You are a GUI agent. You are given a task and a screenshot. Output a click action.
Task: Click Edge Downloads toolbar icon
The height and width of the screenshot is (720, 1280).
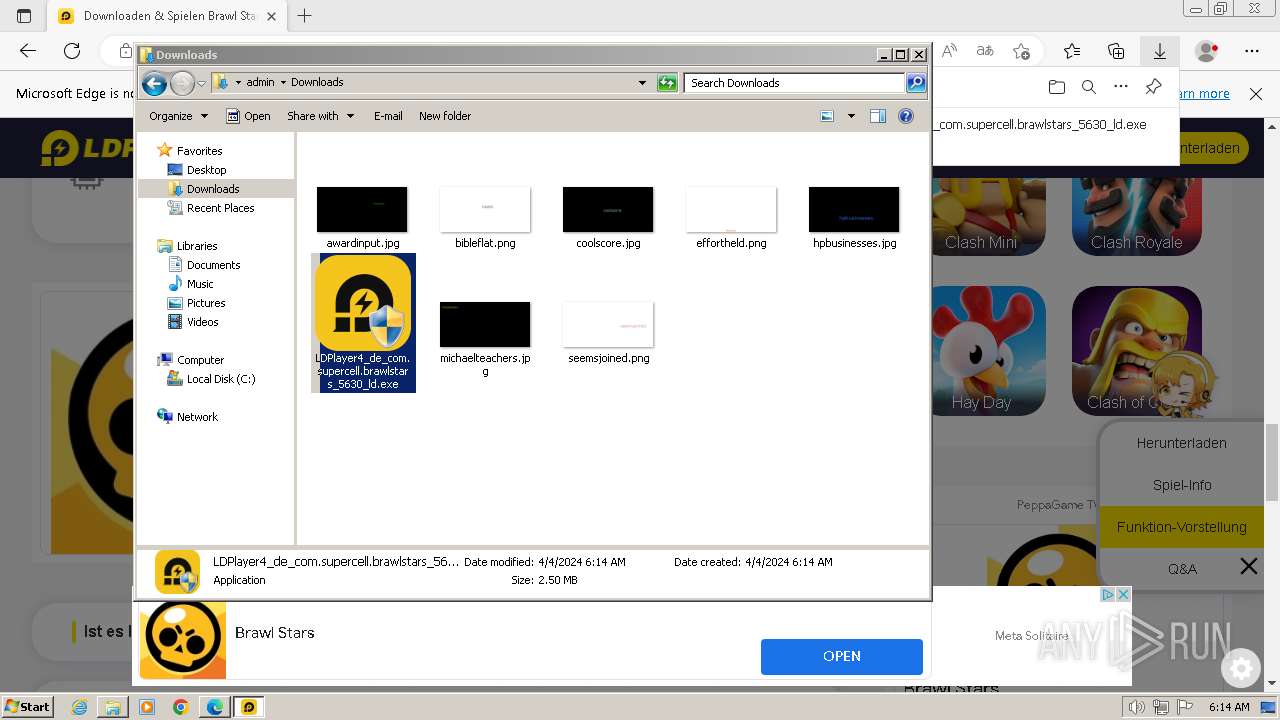(1160, 51)
